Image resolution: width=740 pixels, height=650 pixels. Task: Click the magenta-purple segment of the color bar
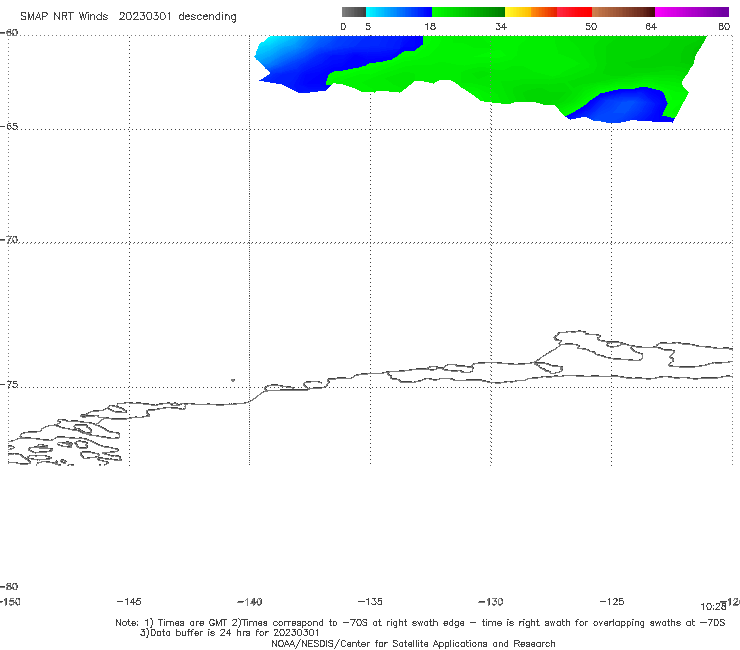point(692,12)
